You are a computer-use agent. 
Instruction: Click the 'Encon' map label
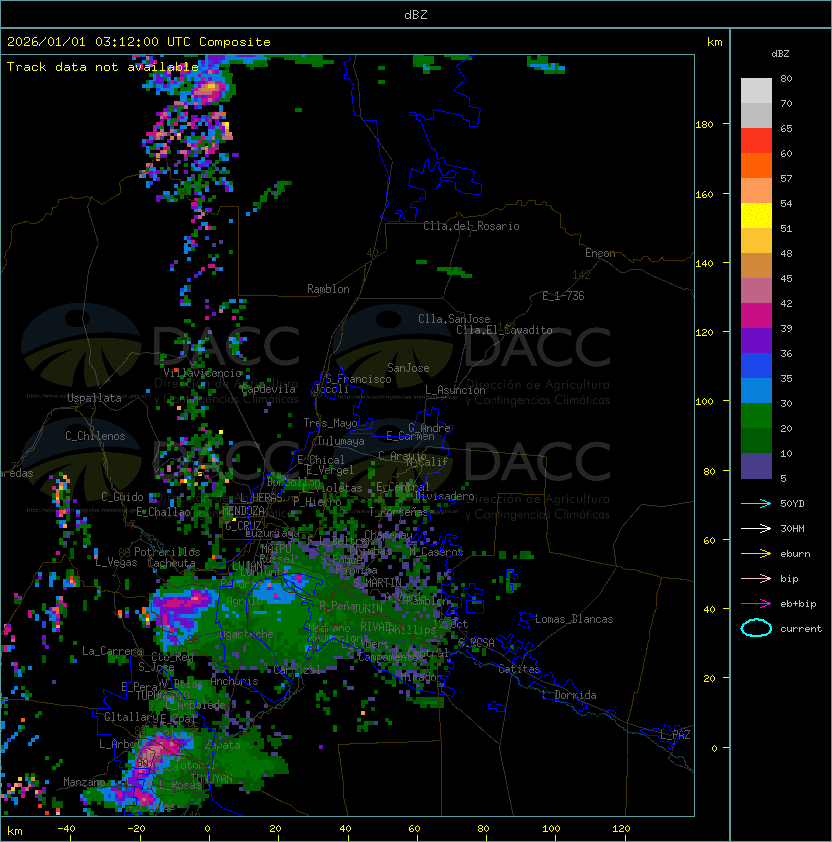[x=600, y=253]
